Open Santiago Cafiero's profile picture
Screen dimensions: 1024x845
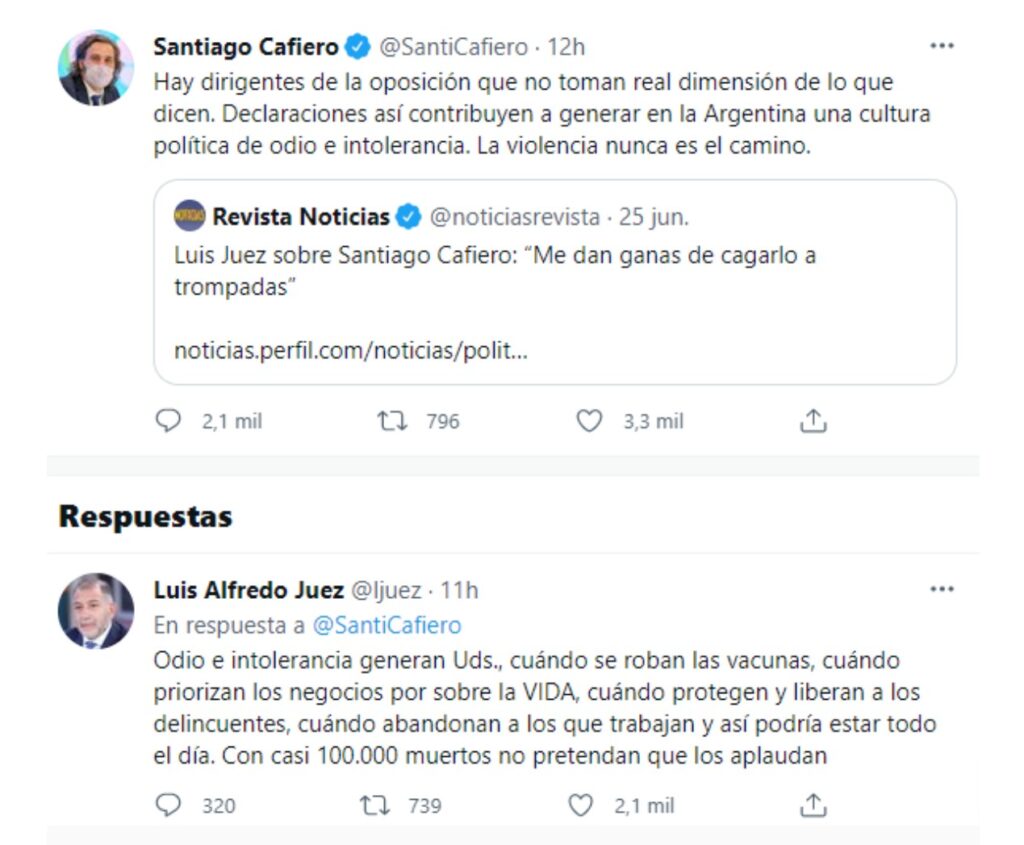tap(96, 68)
